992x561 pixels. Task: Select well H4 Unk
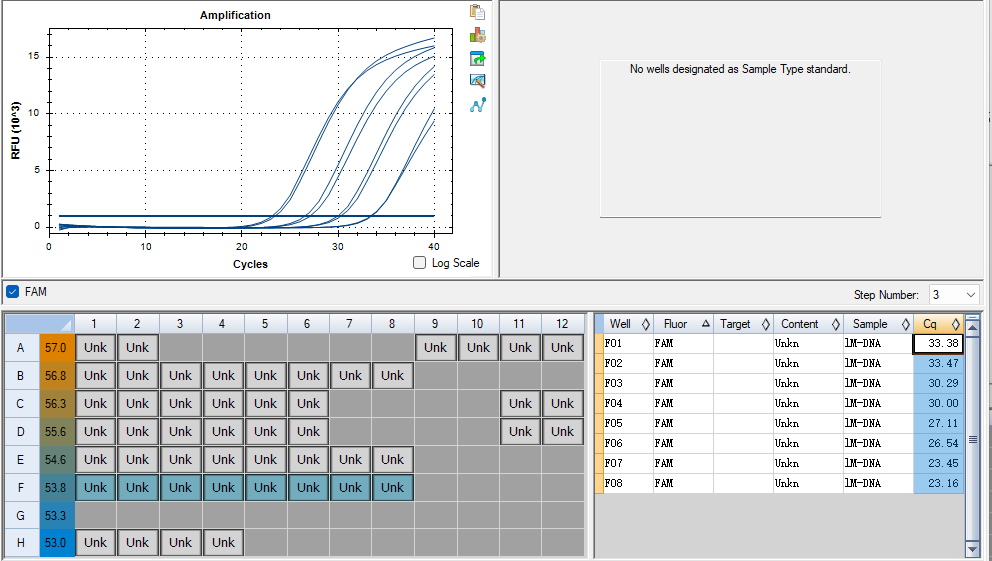tap(223, 543)
